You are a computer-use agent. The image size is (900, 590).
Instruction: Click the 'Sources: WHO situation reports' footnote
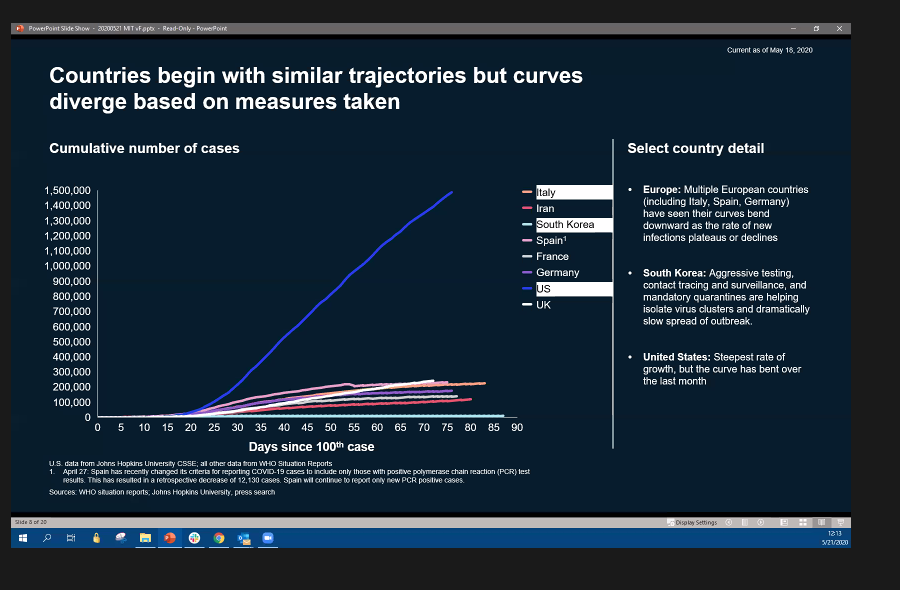click(162, 492)
